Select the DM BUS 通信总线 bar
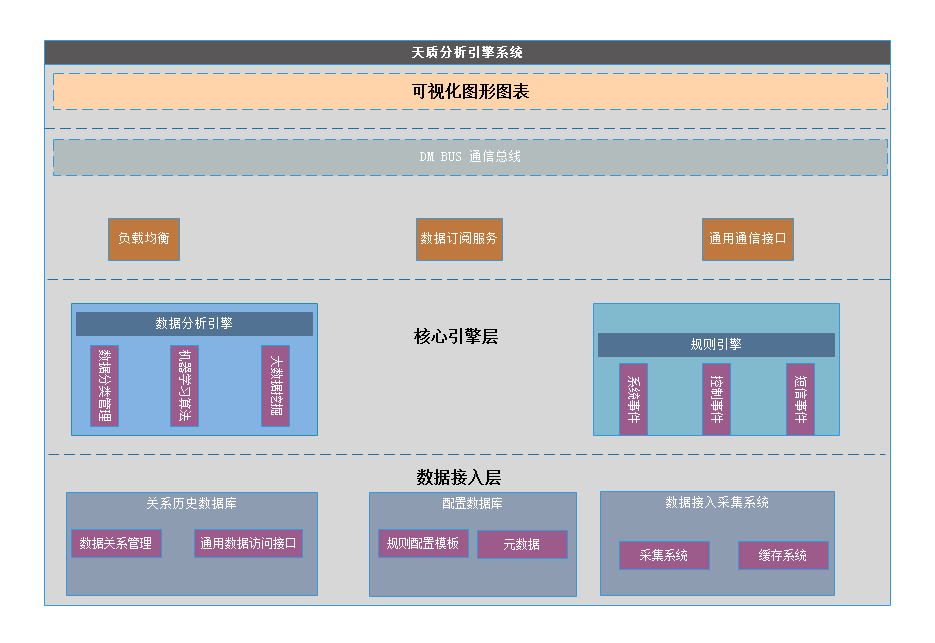Screen dimensions: 935x643 pyautogui.click(x=470, y=157)
